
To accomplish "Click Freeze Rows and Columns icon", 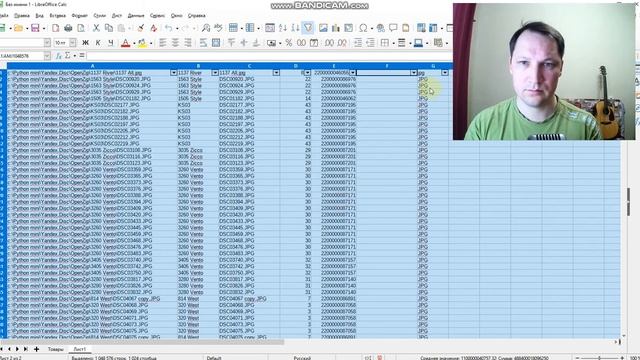I will pyautogui.click(x=433, y=28).
